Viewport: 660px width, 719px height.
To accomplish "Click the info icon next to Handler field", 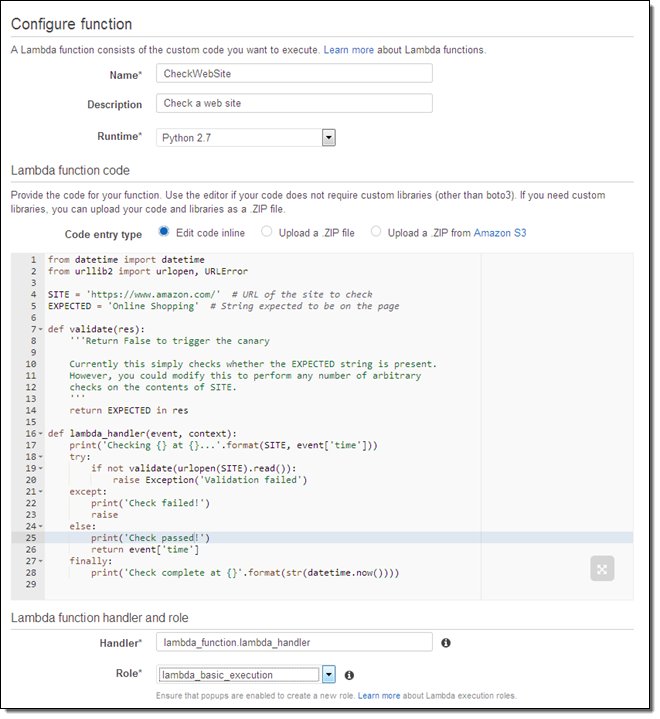I will (445, 643).
